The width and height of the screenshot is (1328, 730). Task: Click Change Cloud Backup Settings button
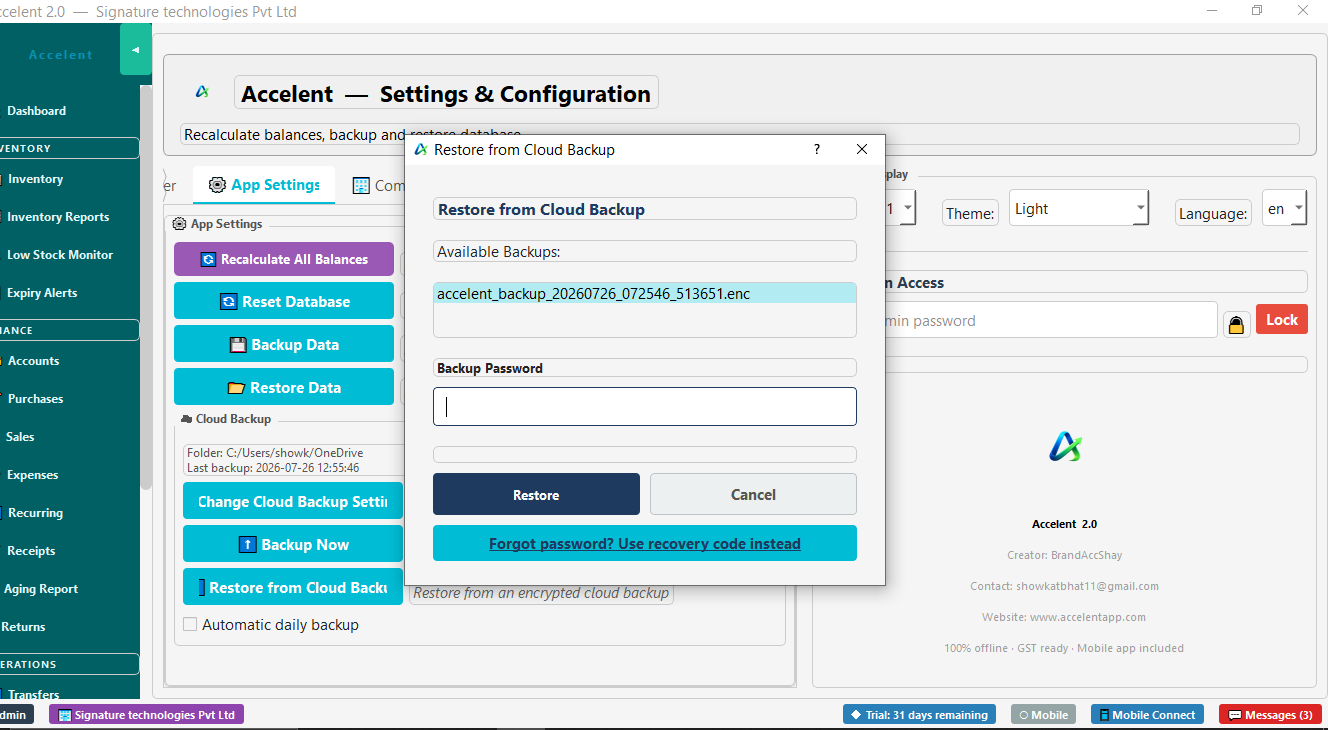[x=293, y=501]
